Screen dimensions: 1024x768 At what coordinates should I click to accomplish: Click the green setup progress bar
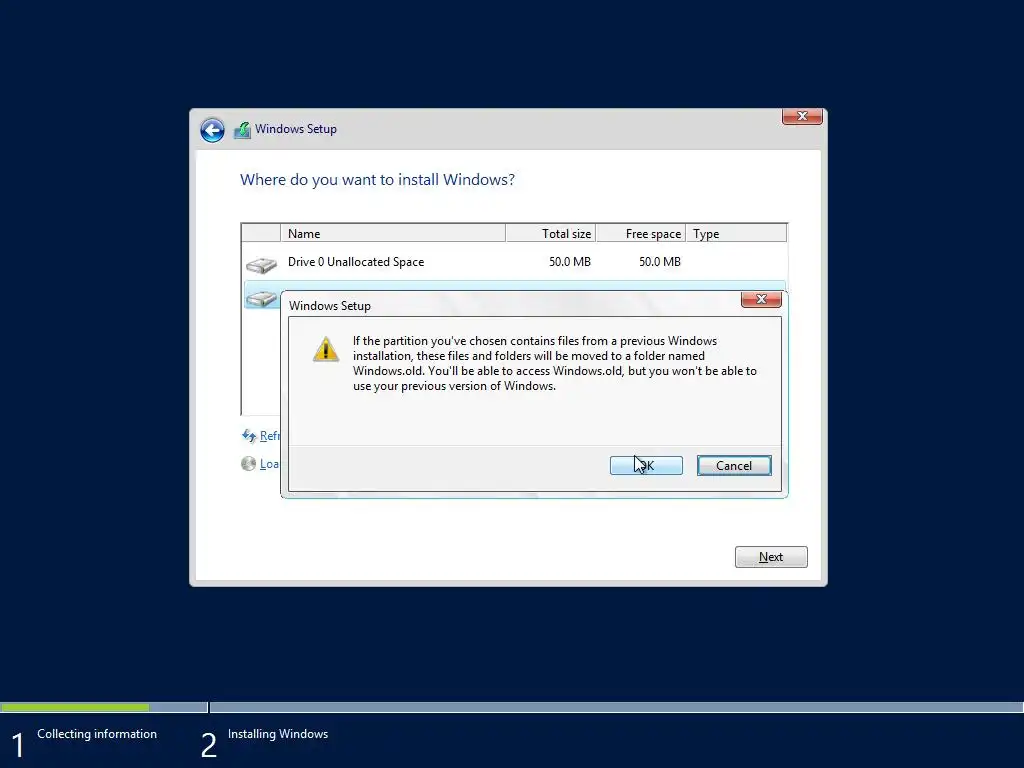point(75,707)
